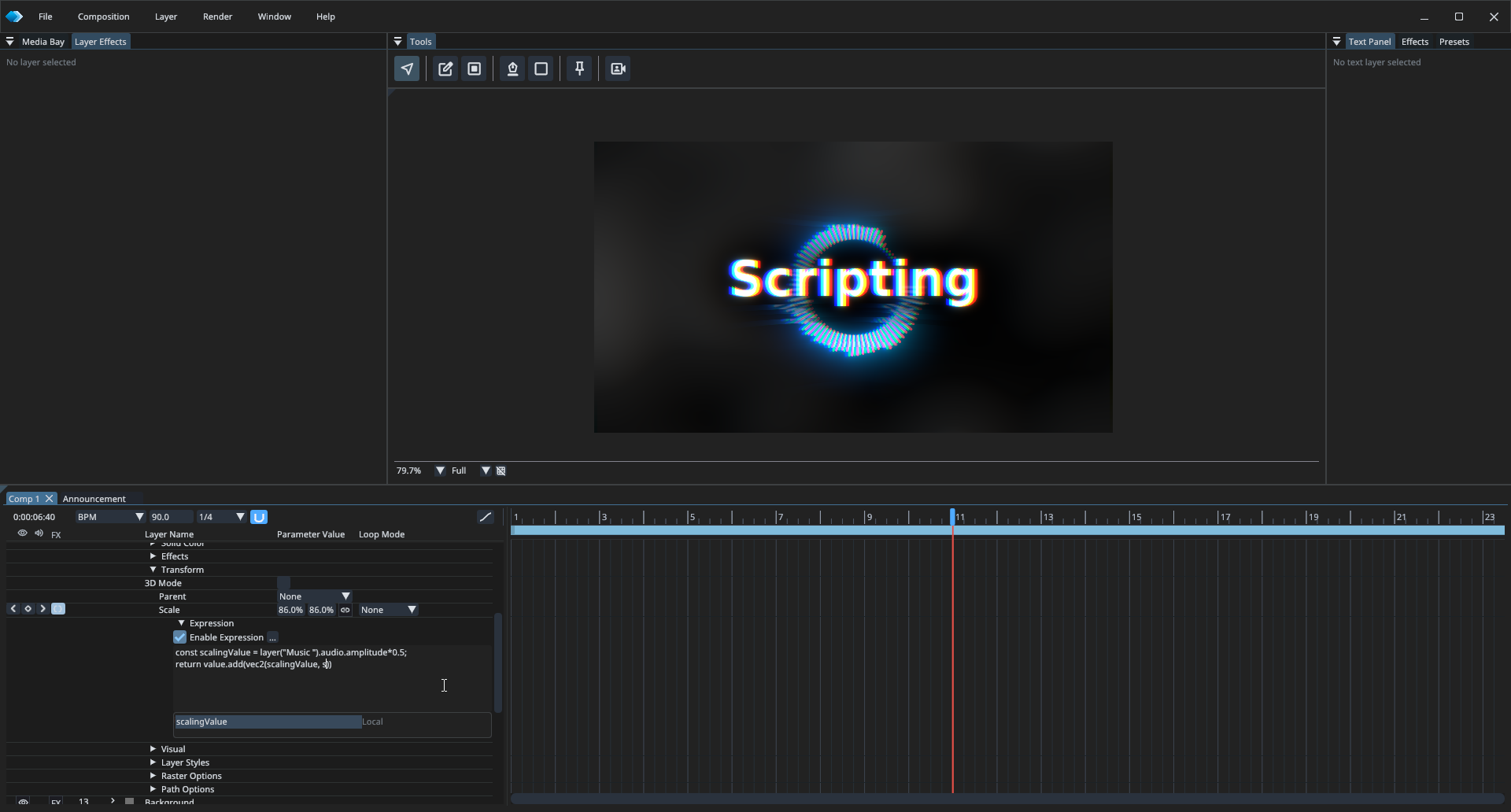This screenshot has height=812, width=1511.
Task: Collapse the Expression section
Action: [x=181, y=623]
